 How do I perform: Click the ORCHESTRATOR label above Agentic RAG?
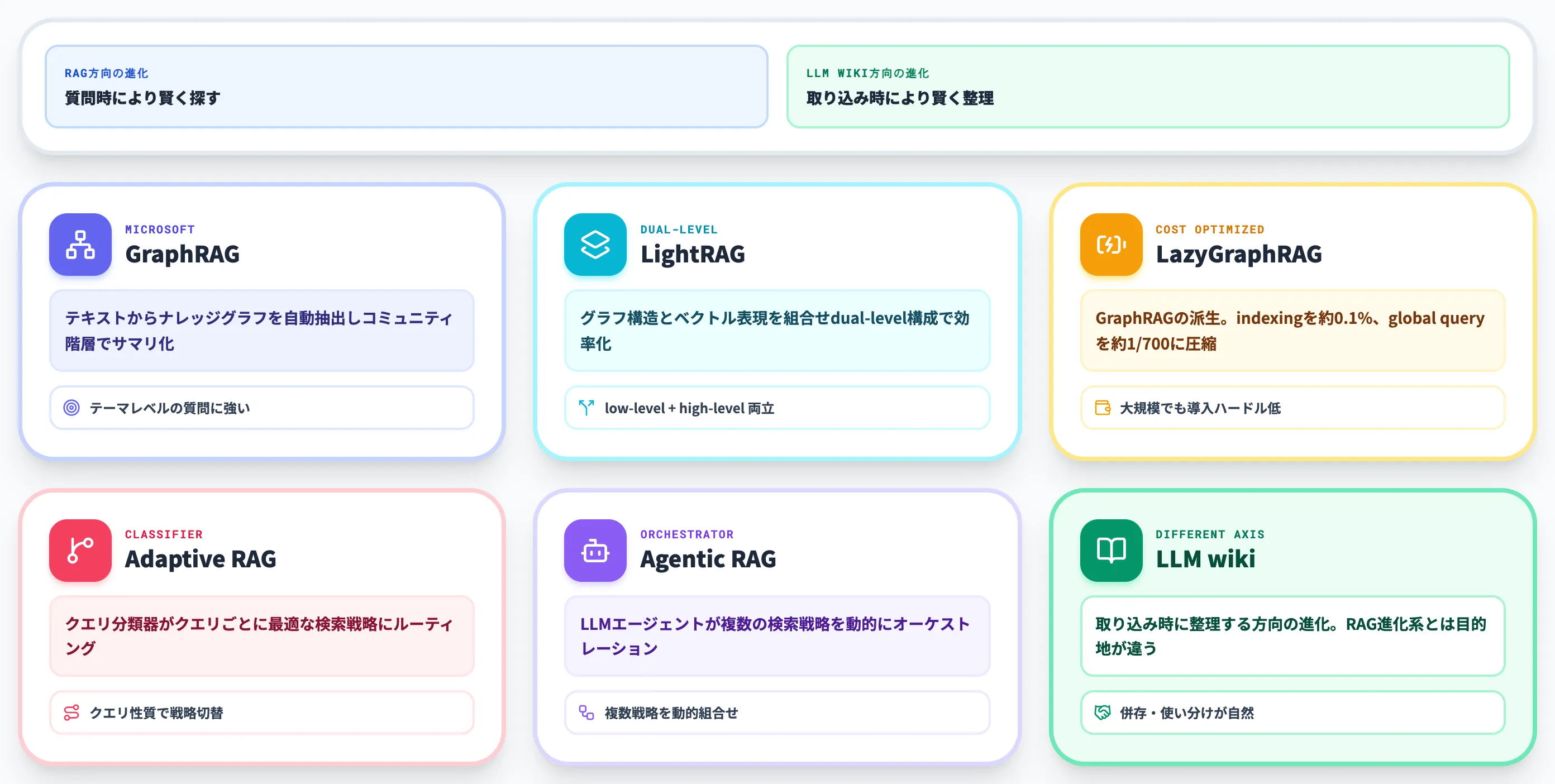click(687, 534)
